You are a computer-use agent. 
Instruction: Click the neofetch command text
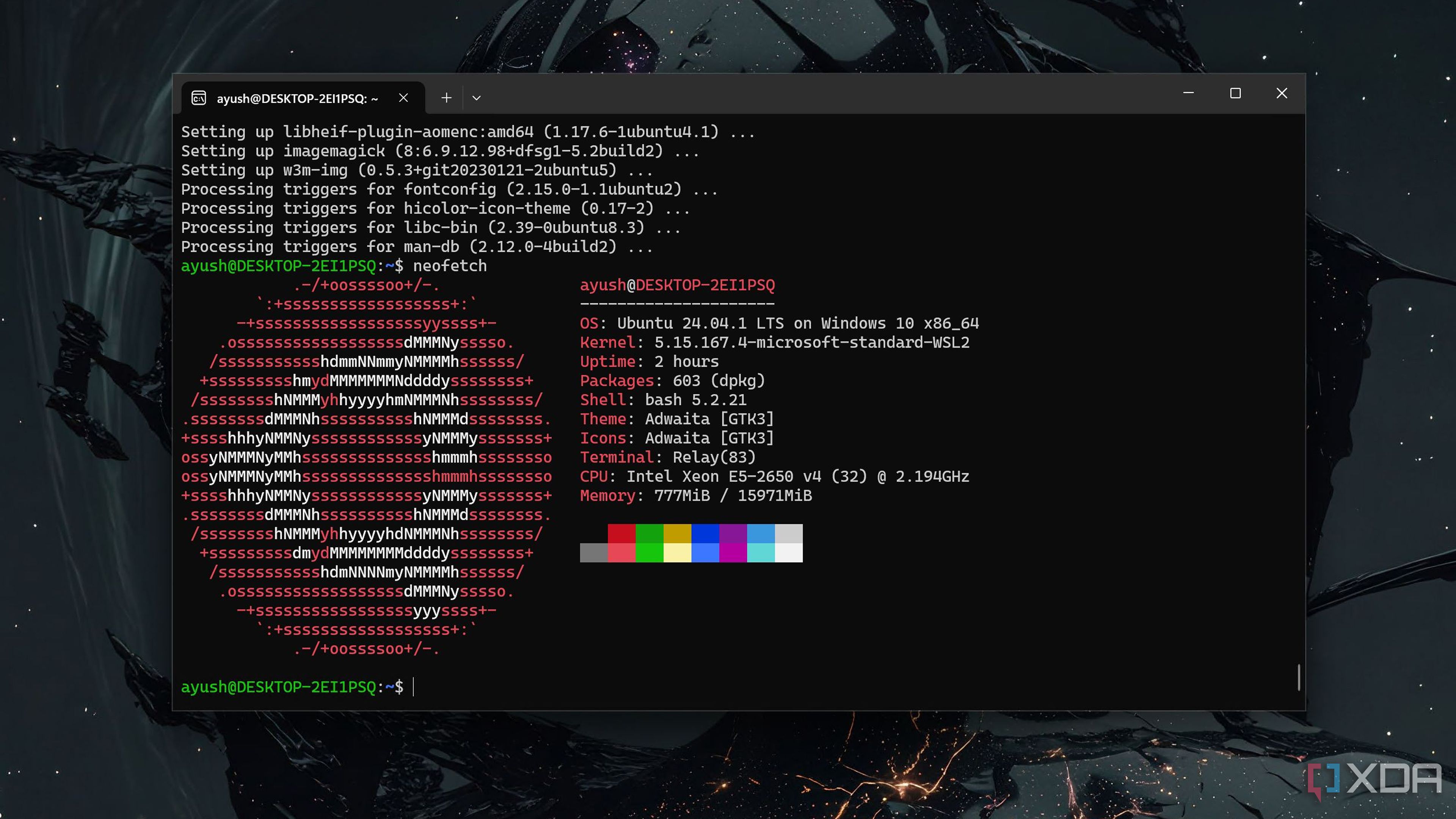tap(449, 266)
